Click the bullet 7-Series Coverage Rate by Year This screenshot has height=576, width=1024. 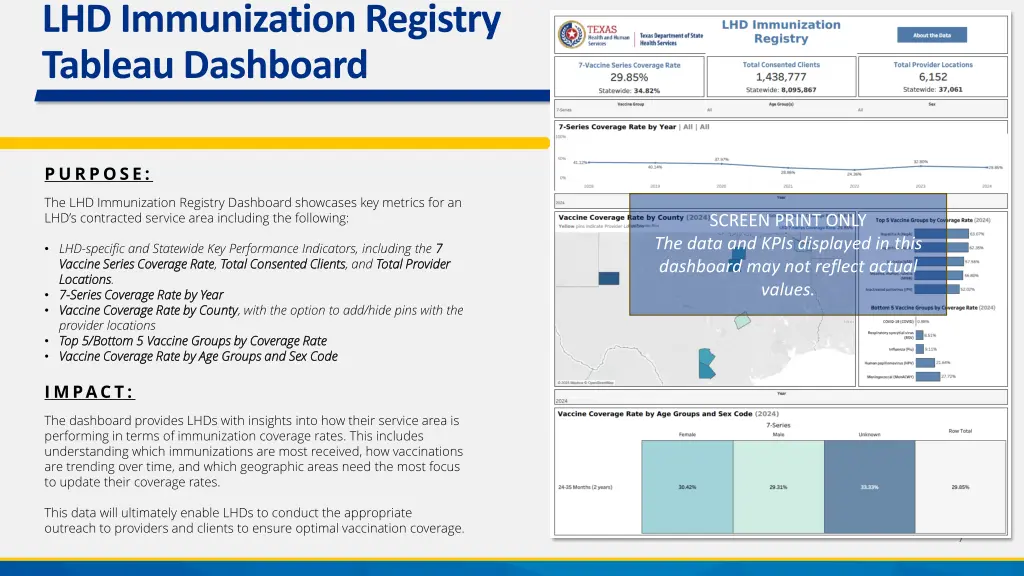click(141, 295)
